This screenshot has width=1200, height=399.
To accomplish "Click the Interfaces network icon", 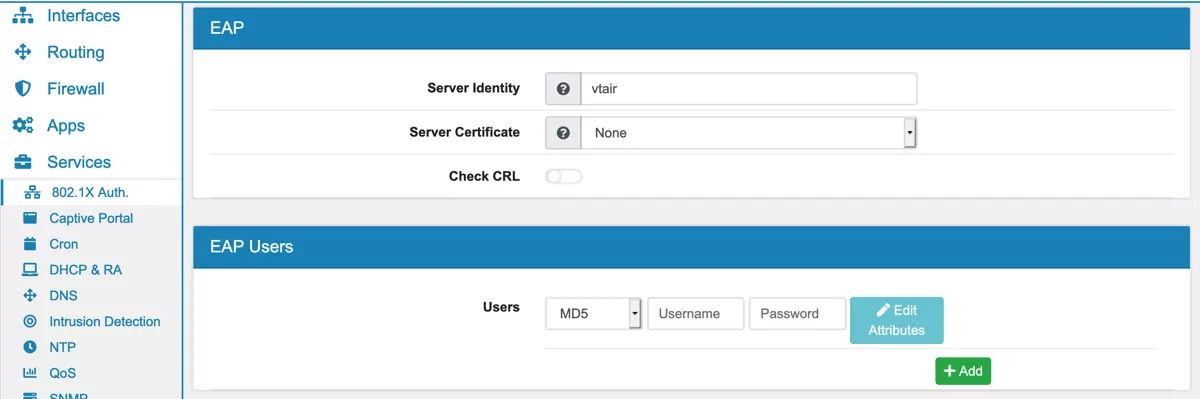I will point(22,16).
